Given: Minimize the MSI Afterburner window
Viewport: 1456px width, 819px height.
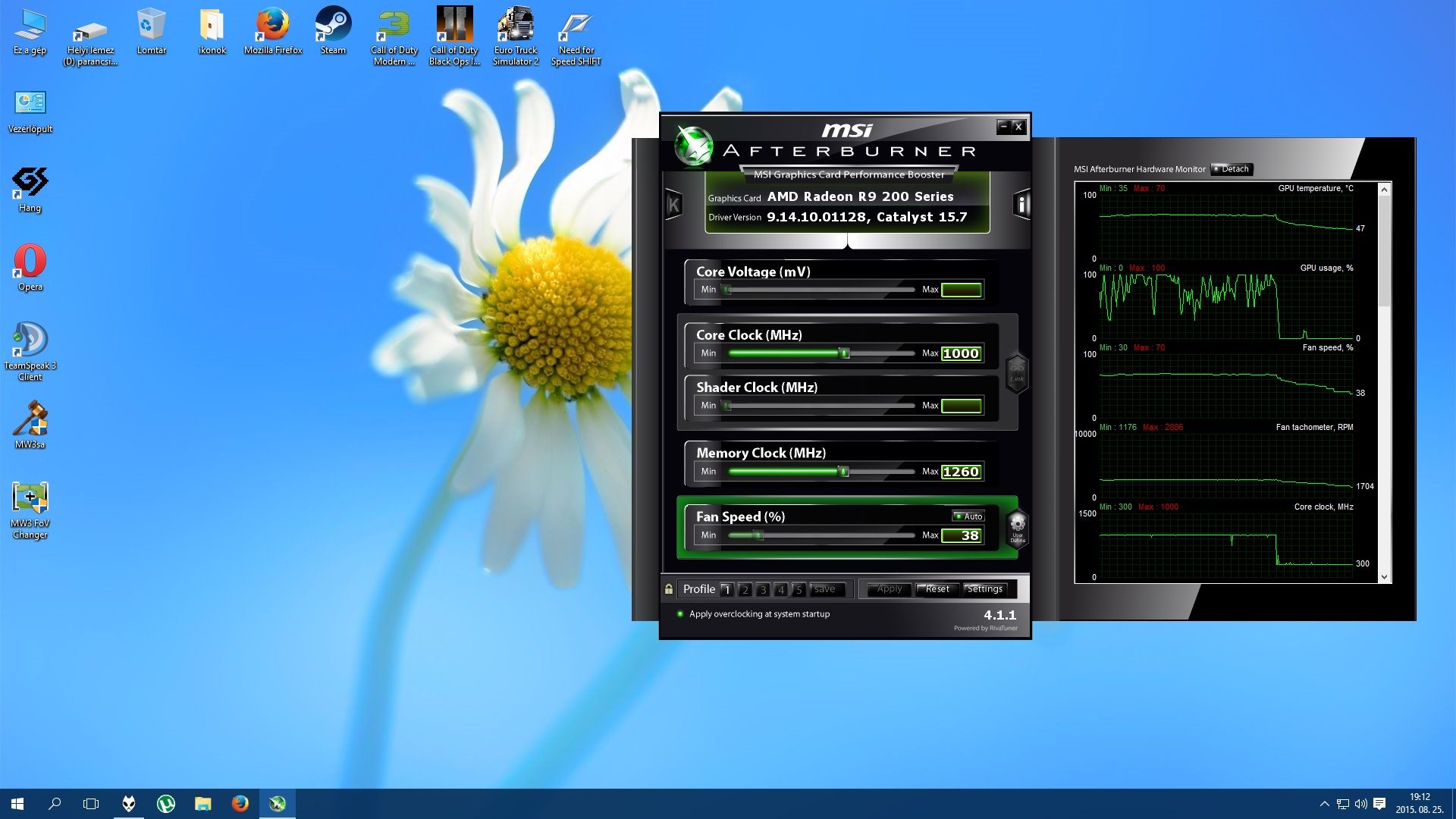Looking at the screenshot, I should pos(1004,127).
